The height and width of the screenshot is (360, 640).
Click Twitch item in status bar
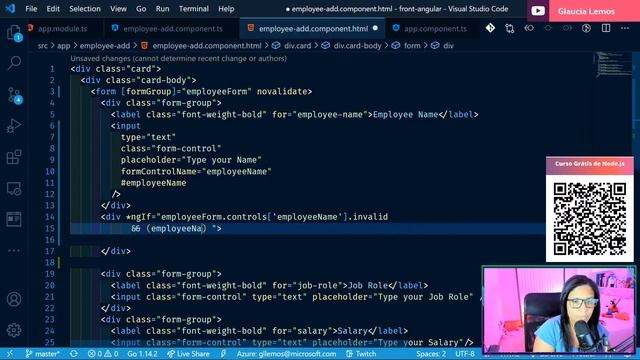[x=361, y=354]
